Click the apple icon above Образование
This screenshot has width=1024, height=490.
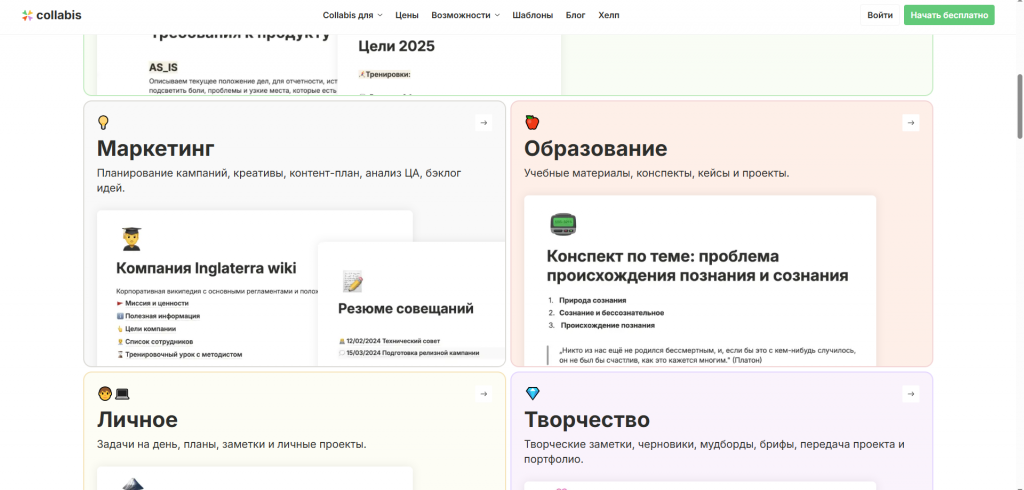coord(532,123)
